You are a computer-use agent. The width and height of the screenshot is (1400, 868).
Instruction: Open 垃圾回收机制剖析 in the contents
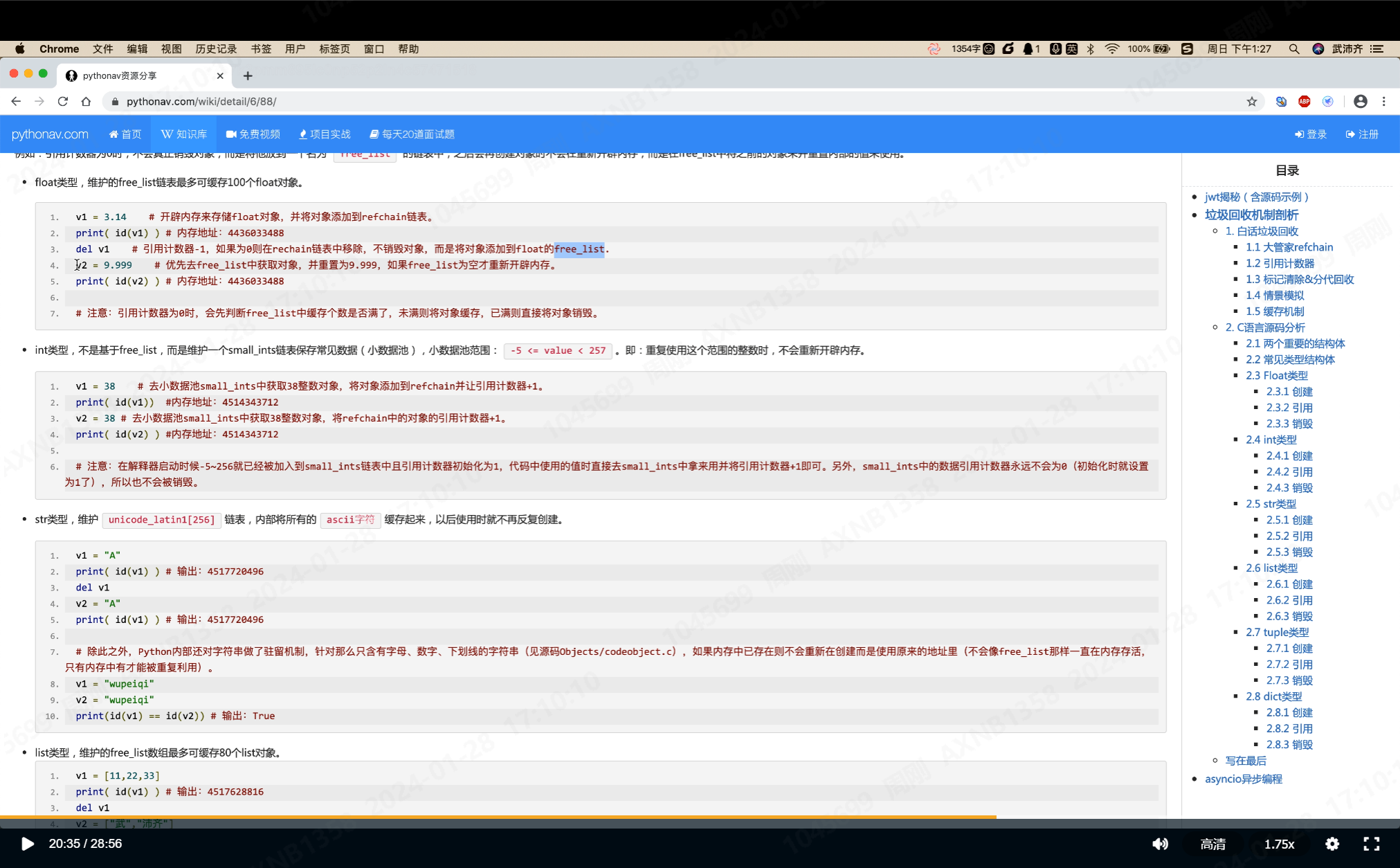(x=1252, y=215)
